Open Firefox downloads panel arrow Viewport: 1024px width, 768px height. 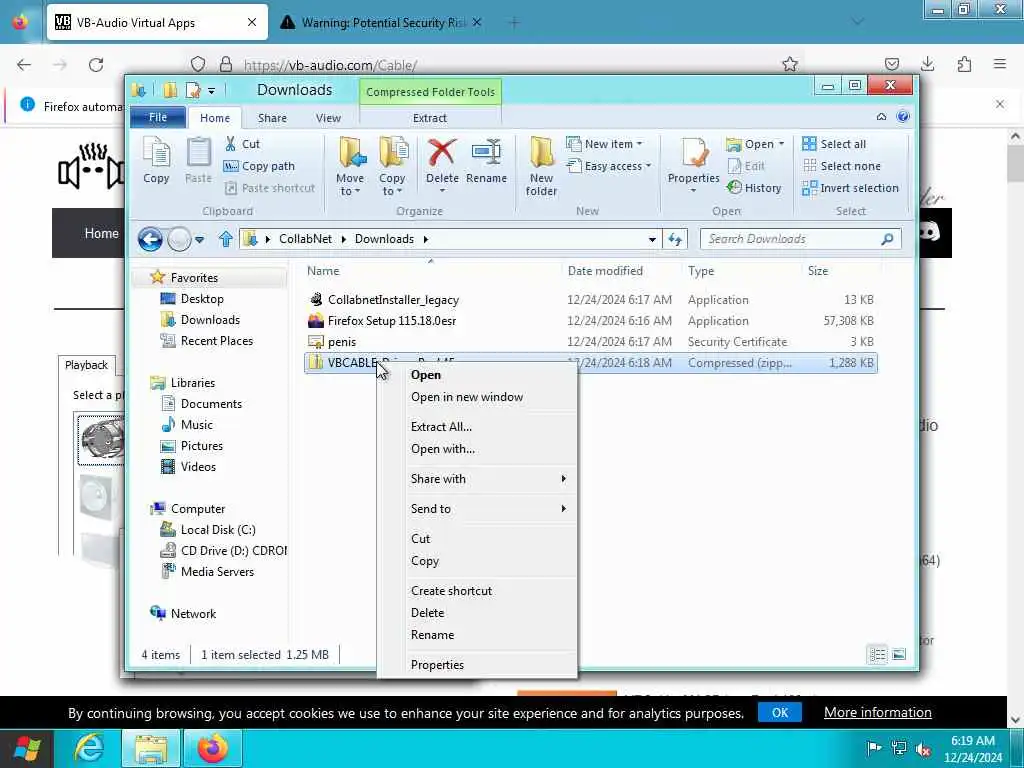pyautogui.click(x=927, y=64)
